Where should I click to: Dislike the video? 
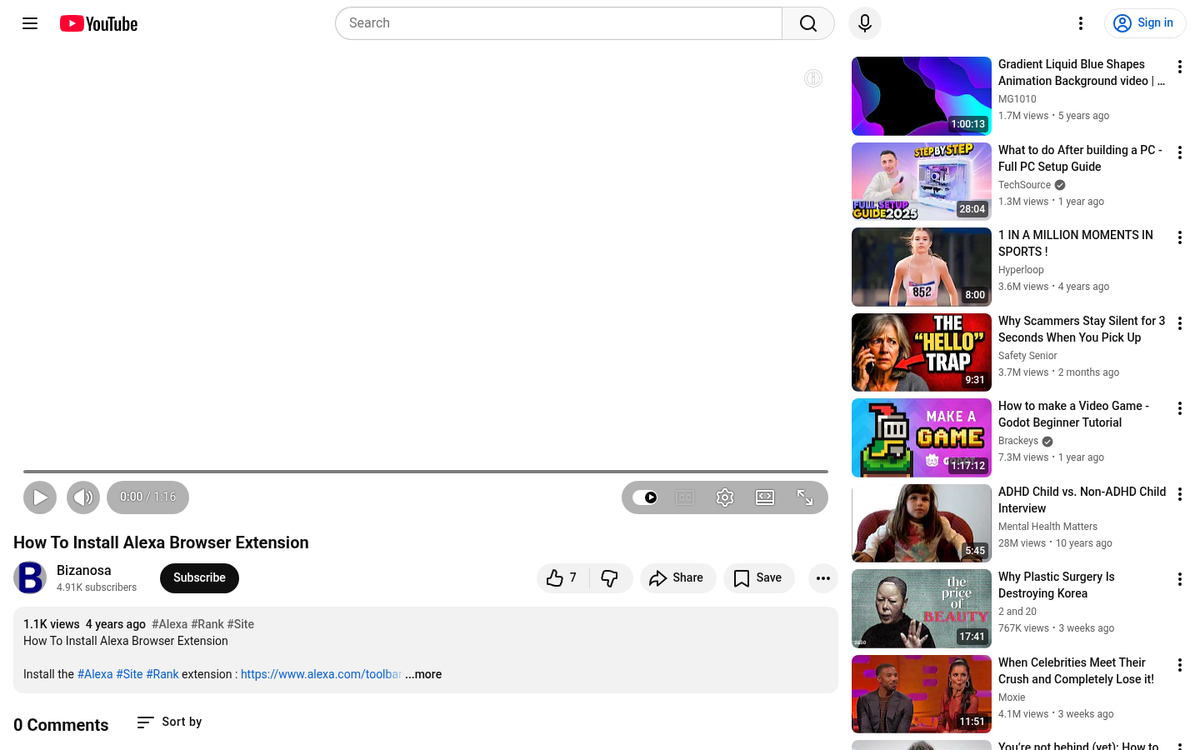click(x=610, y=578)
